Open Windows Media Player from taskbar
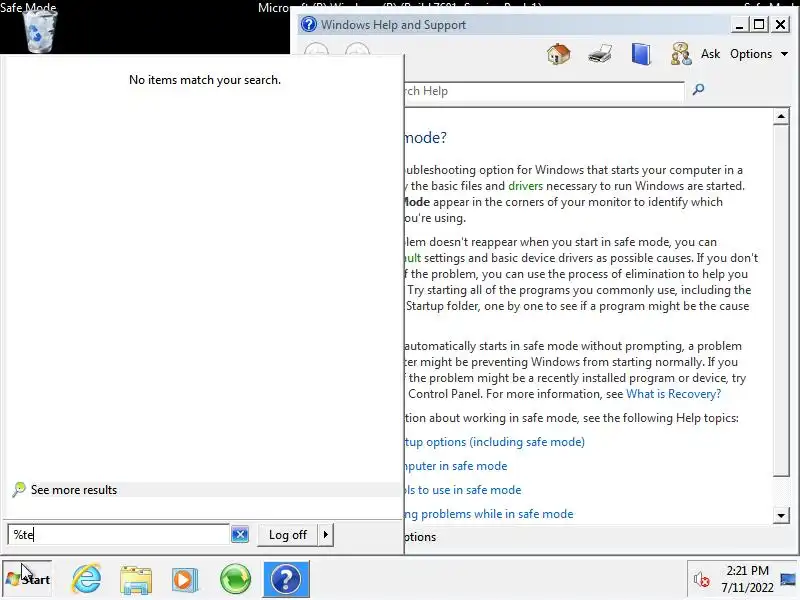The height and width of the screenshot is (600, 800). 185,580
